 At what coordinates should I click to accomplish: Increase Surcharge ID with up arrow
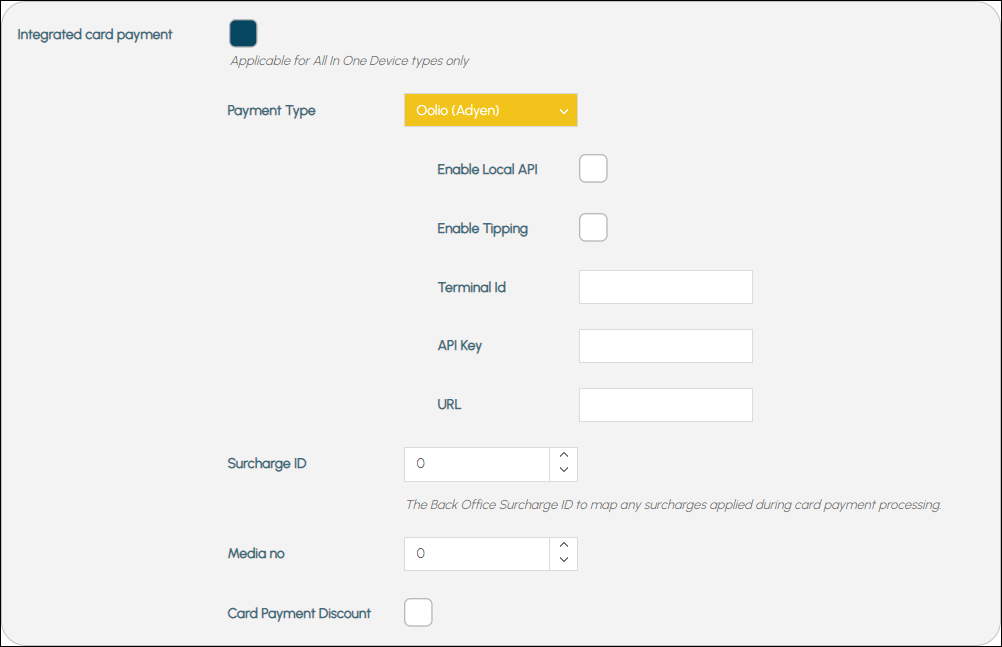coord(564,455)
